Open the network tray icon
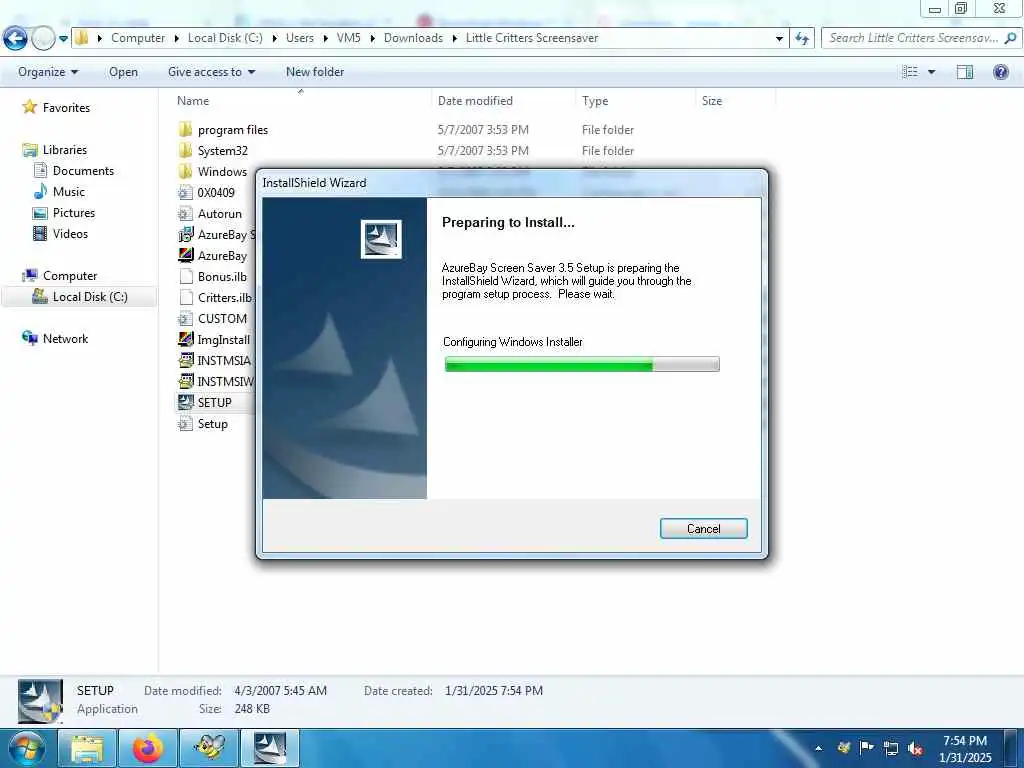Image resolution: width=1024 pixels, height=768 pixels. click(891, 748)
